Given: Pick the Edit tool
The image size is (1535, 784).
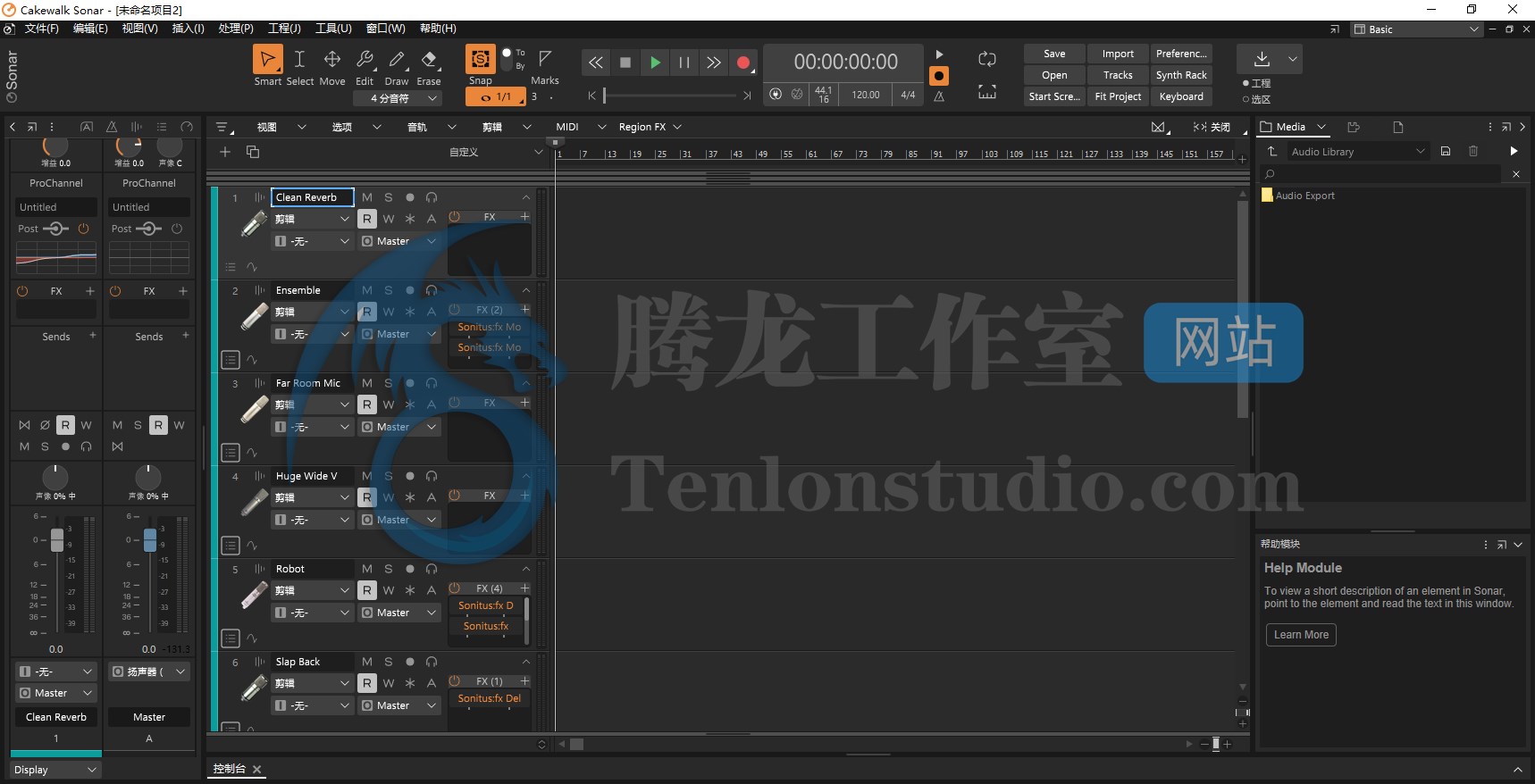Looking at the screenshot, I should 365,60.
